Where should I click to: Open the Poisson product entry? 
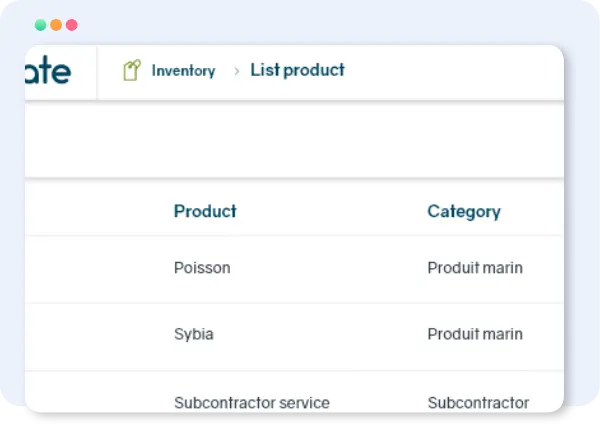coord(202,268)
